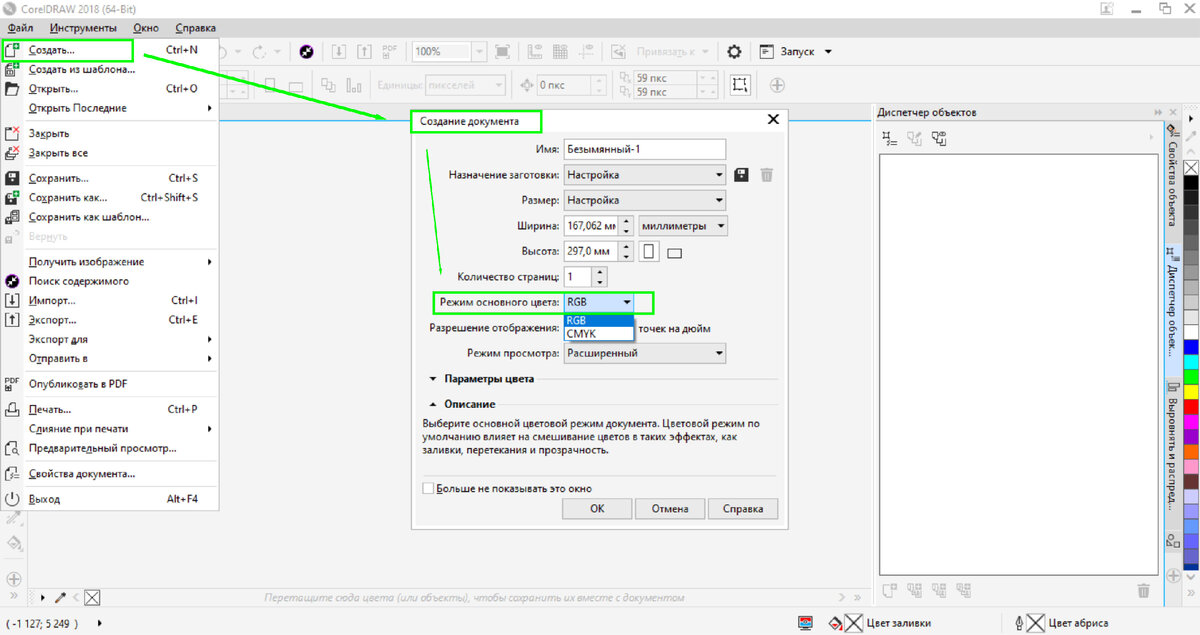Click the Export toolbar icon
This screenshot has height=635, width=1200.
click(364, 51)
